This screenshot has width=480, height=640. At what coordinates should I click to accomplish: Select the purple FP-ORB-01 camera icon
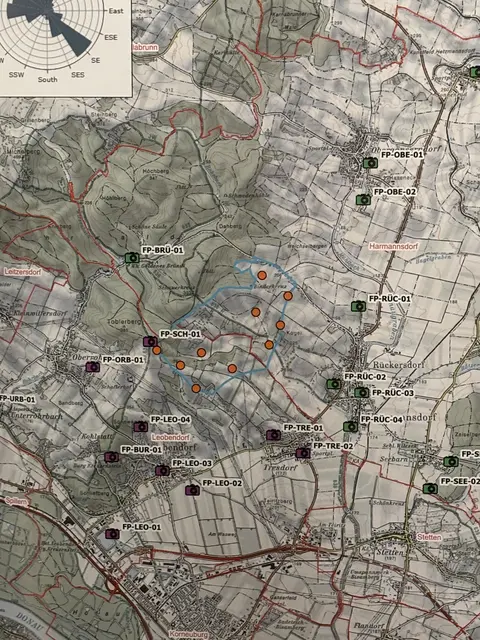click(93, 367)
